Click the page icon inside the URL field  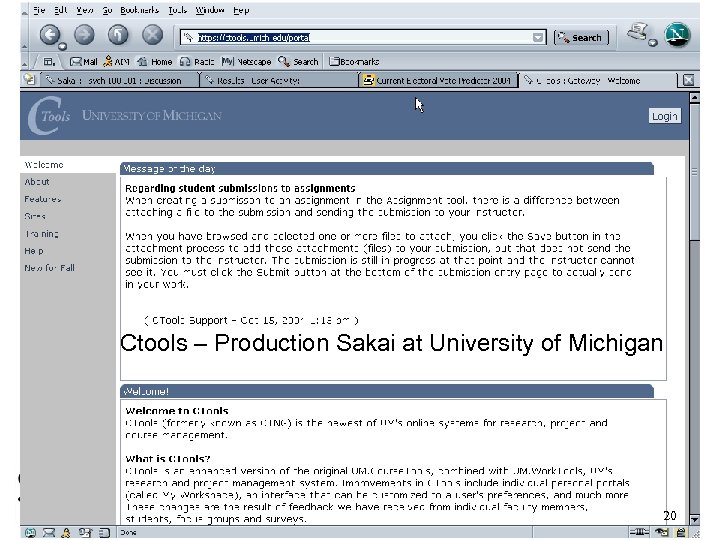(188, 37)
